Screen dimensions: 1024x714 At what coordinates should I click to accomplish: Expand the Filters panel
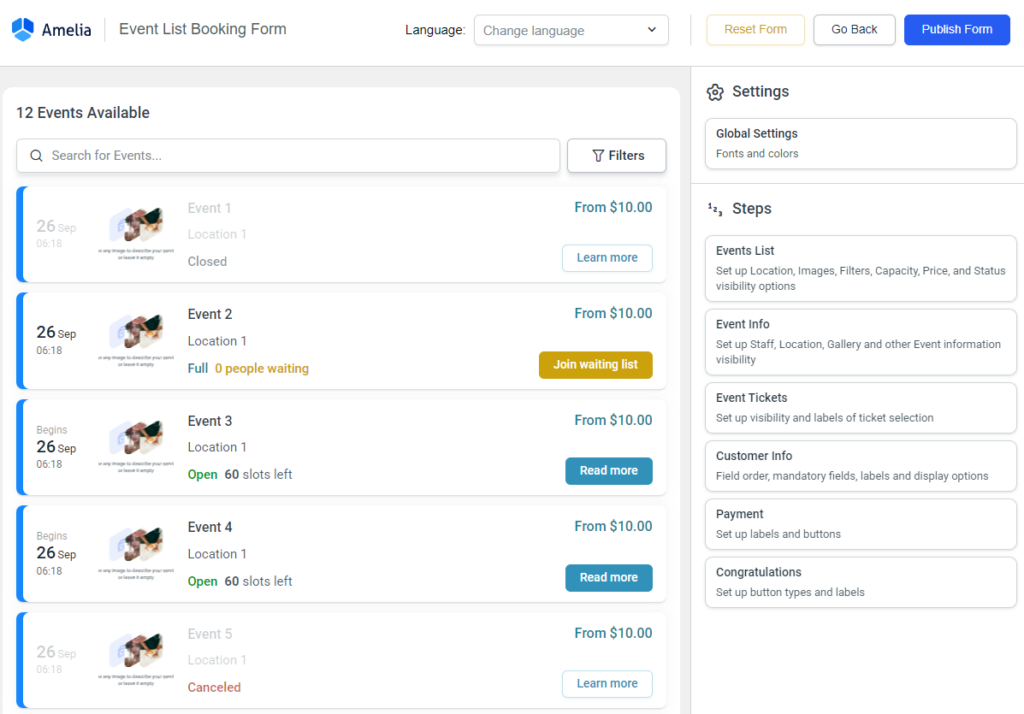[x=617, y=155]
